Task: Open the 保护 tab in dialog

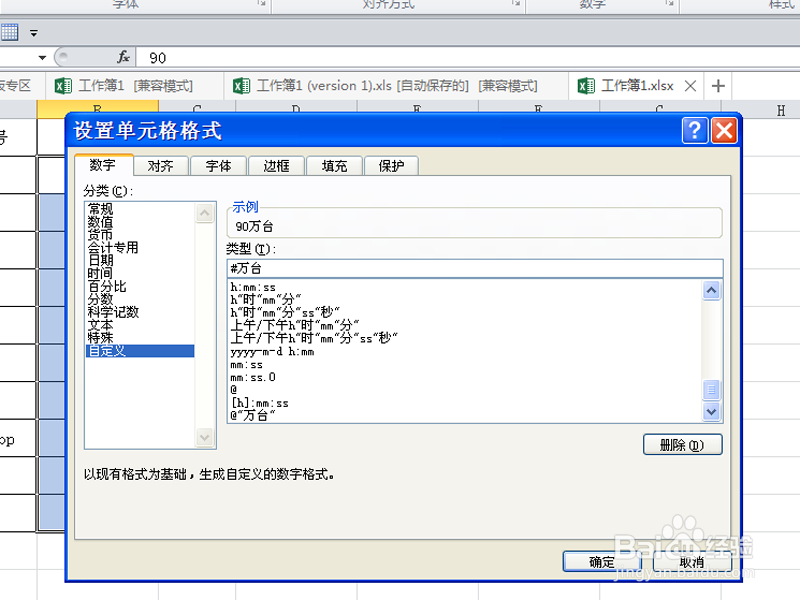Action: click(391, 166)
